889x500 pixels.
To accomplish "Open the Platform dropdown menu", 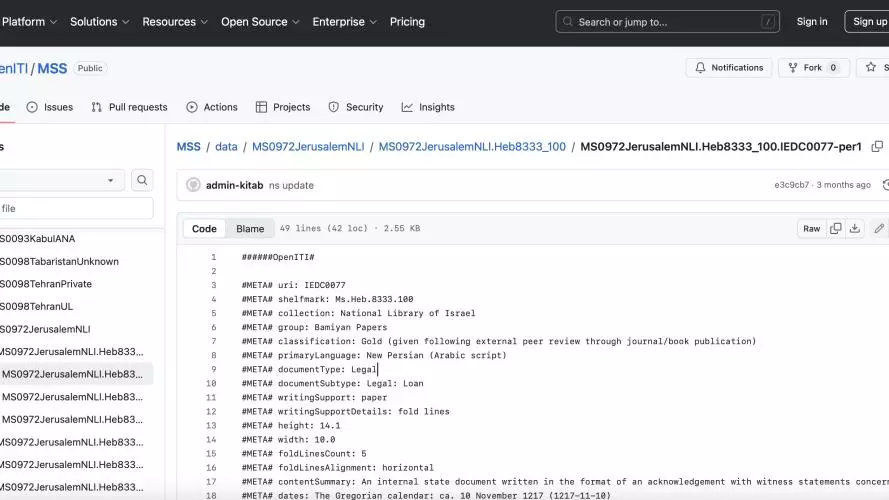I will (28, 22).
